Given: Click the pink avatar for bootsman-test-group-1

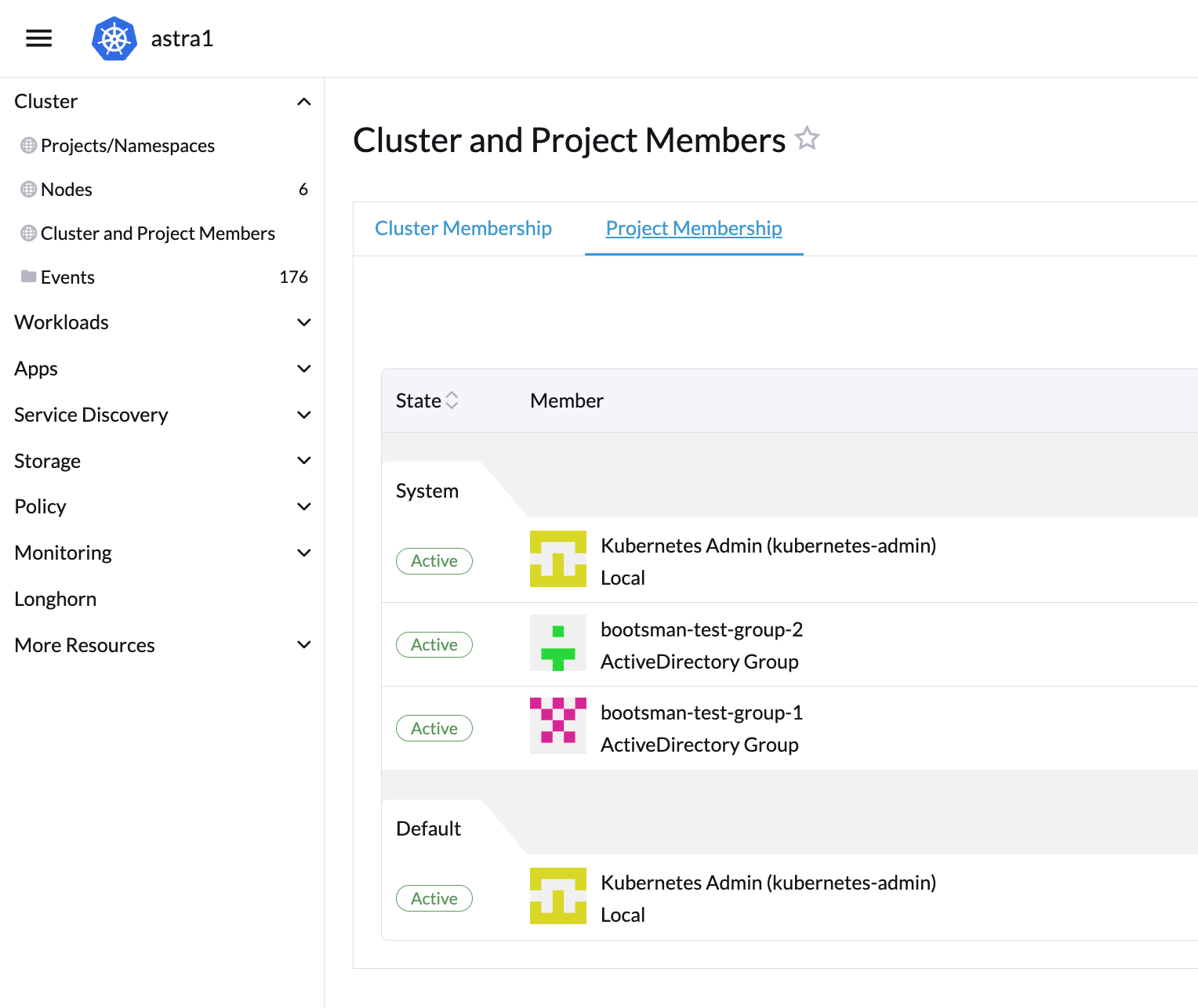Looking at the screenshot, I should tap(557, 726).
